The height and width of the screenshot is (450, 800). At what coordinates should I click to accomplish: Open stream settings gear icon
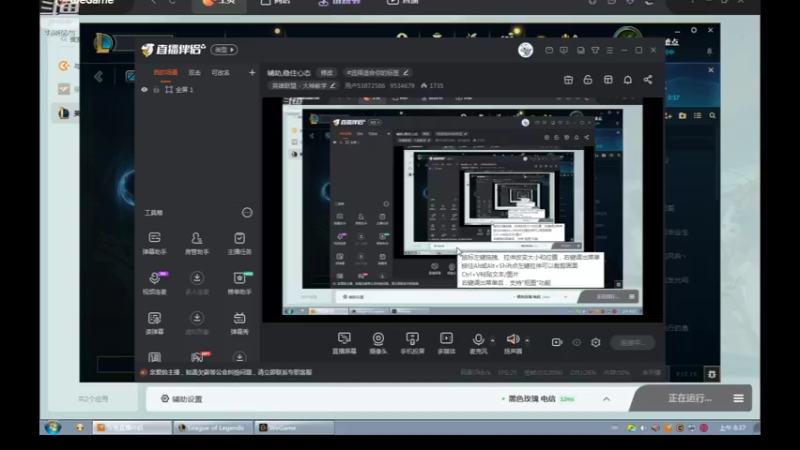[595, 342]
